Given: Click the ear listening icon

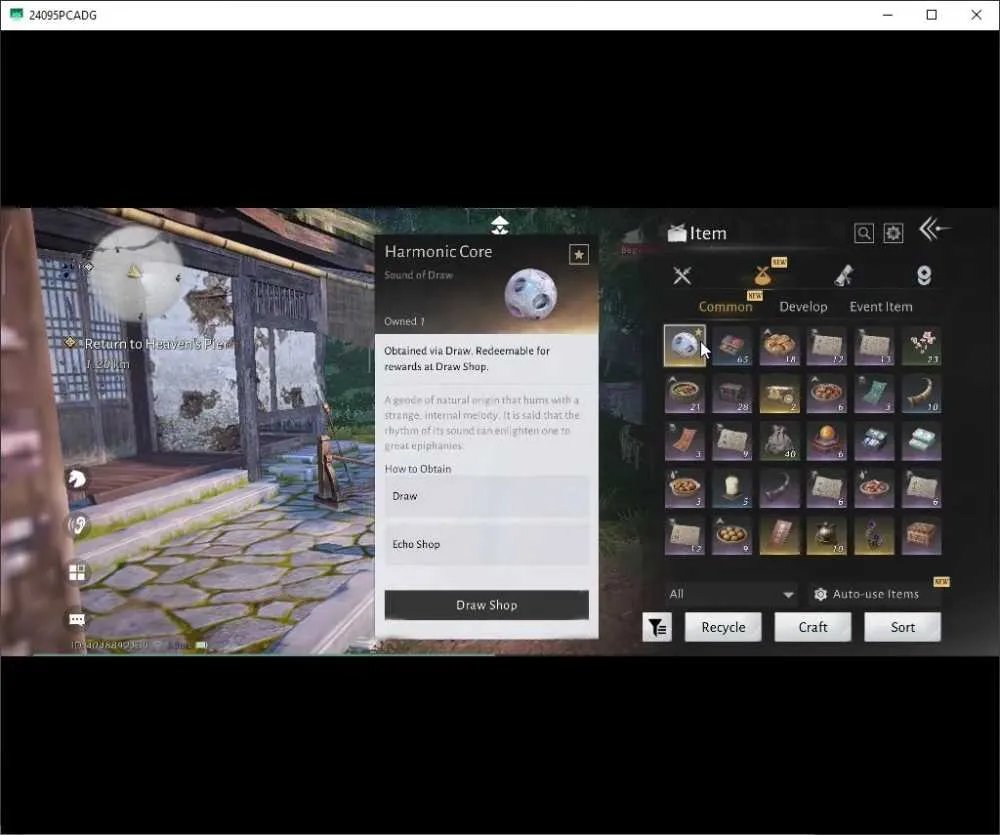Looking at the screenshot, I should pyautogui.click(x=77, y=525).
